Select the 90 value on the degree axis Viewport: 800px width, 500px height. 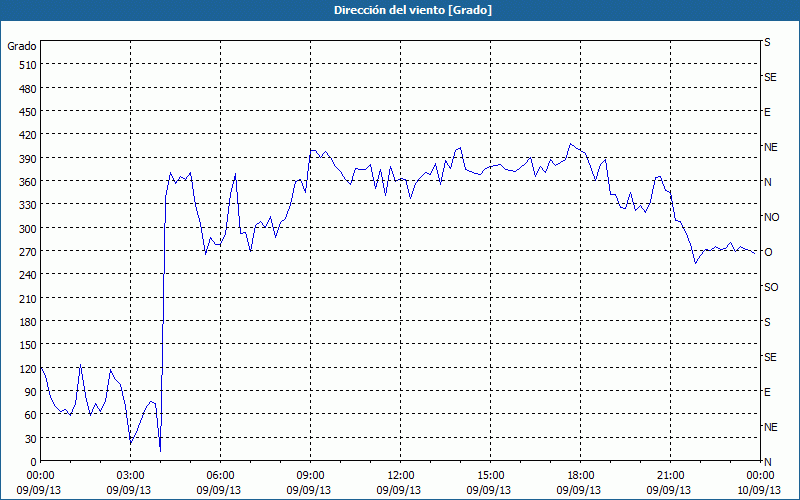31,392
